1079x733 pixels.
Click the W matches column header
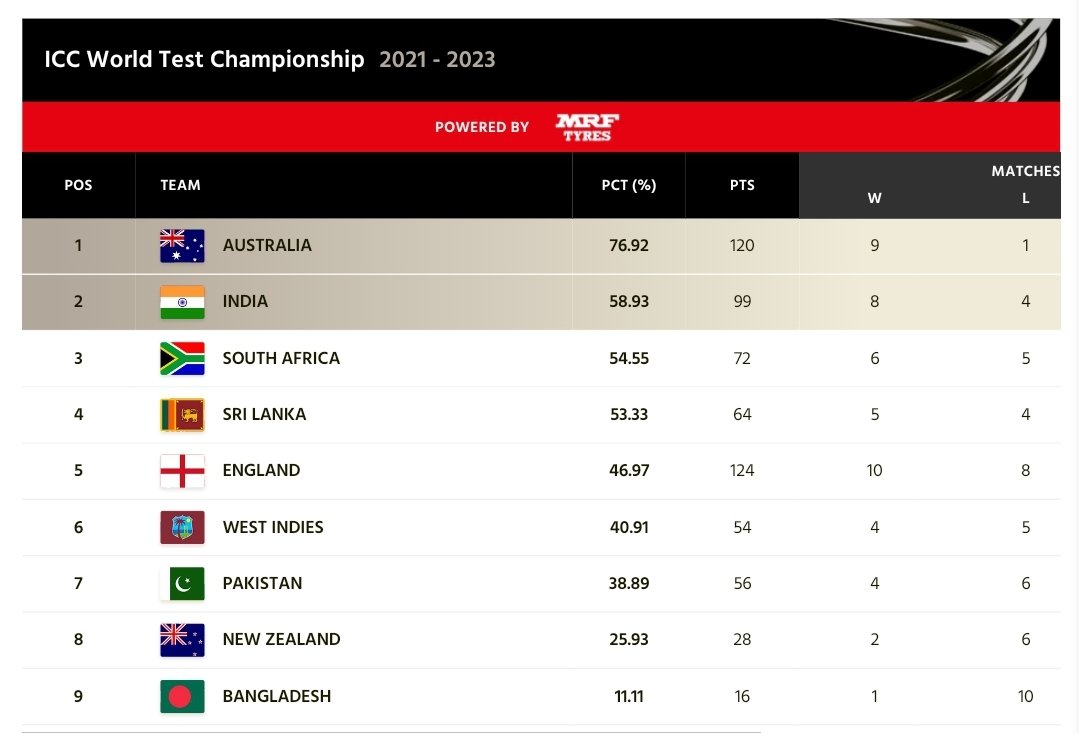coord(875,198)
